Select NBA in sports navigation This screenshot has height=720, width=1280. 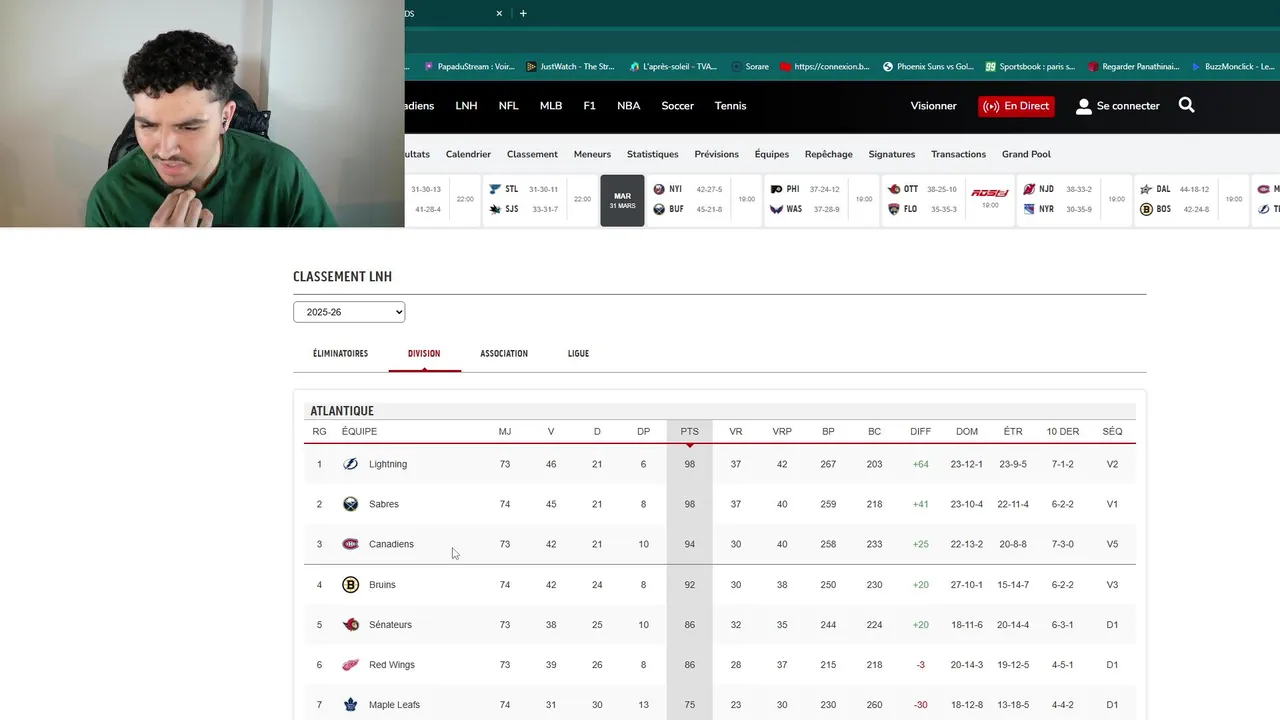click(628, 106)
